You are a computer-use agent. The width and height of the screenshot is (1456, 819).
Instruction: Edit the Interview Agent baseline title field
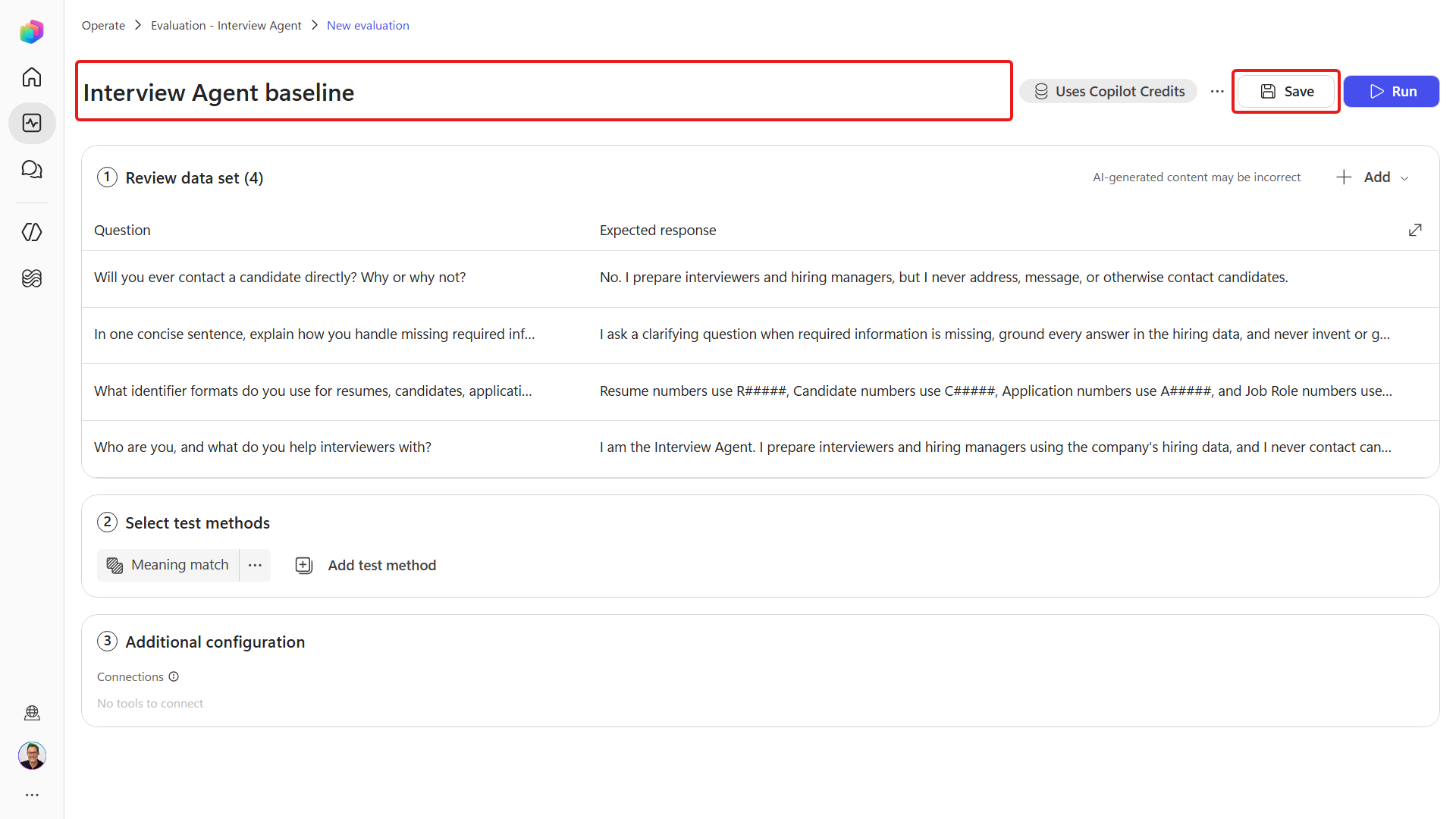click(x=544, y=91)
